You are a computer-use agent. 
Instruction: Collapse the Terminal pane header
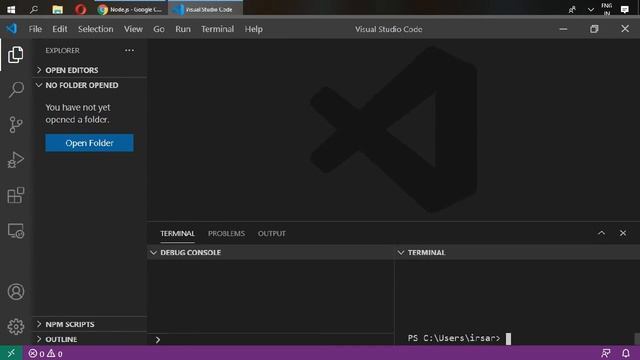517,253
